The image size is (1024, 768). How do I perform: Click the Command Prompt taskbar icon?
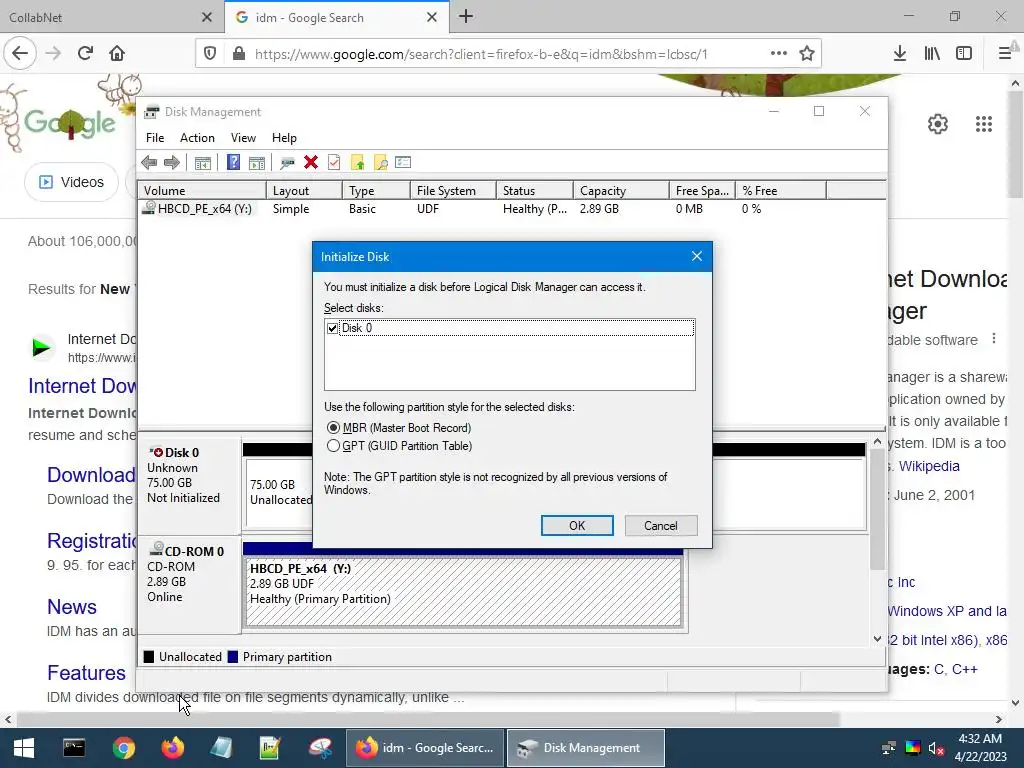74,748
